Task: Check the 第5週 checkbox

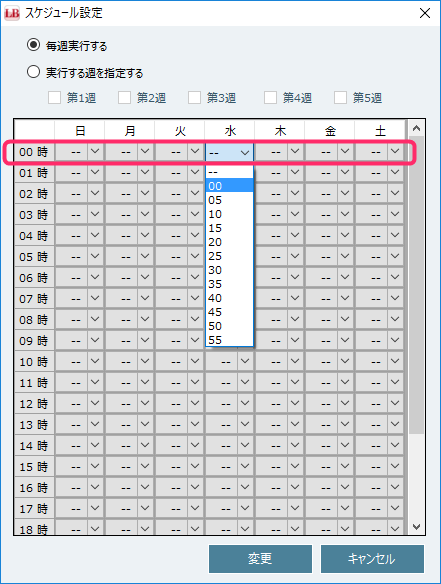Action: tap(340, 98)
